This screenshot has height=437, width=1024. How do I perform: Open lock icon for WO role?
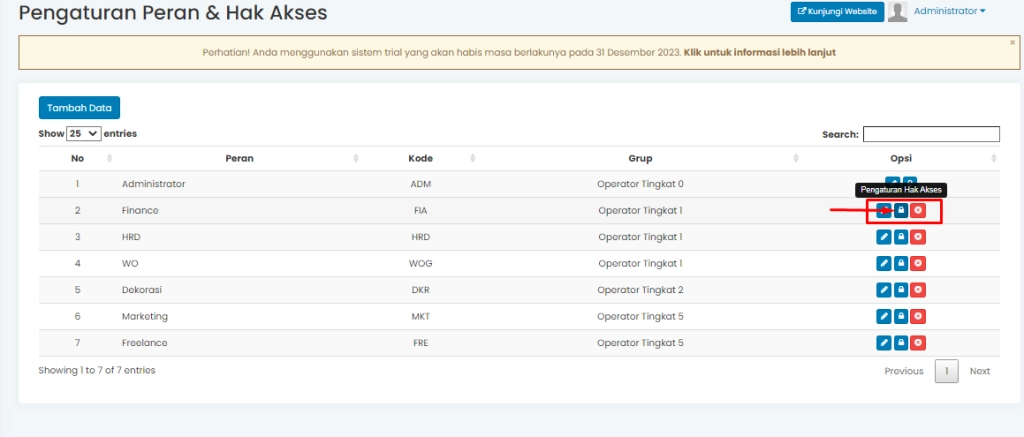tap(901, 263)
